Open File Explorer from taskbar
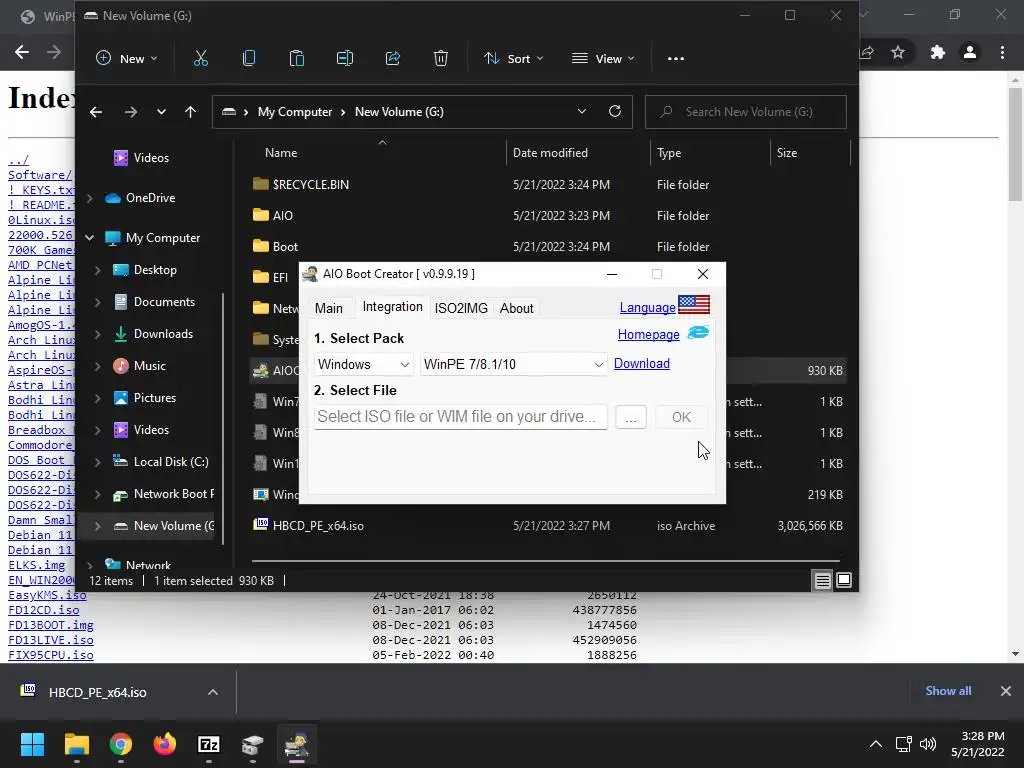Screen dimensions: 1024x768 pos(76,744)
